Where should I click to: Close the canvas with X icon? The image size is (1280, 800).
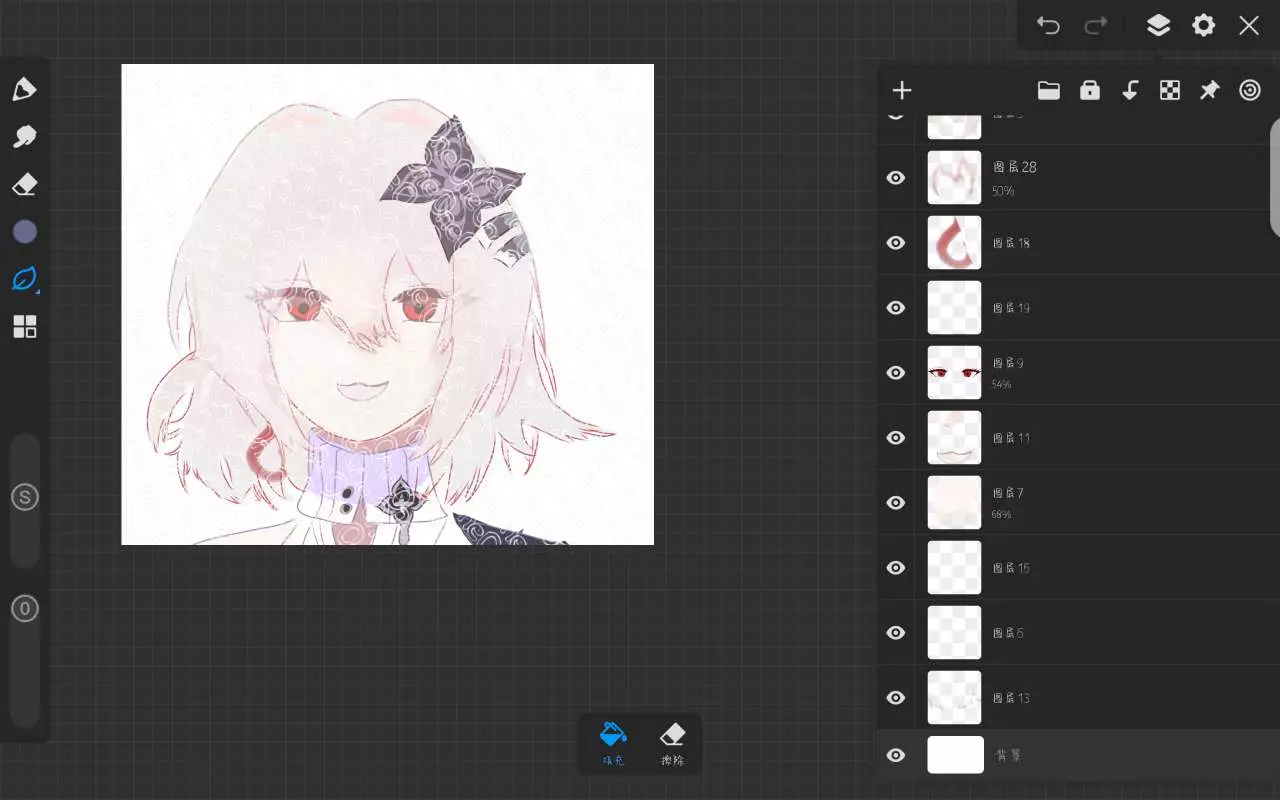[1249, 25]
